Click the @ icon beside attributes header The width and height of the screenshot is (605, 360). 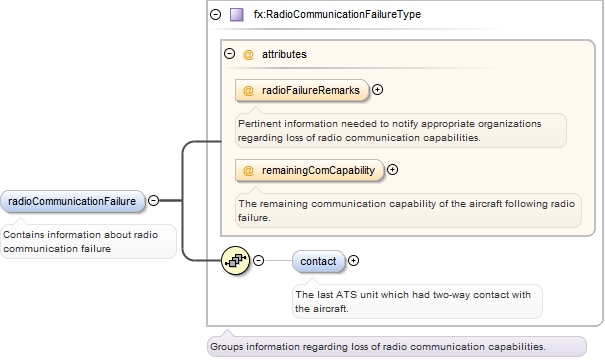pyautogui.click(x=248, y=54)
